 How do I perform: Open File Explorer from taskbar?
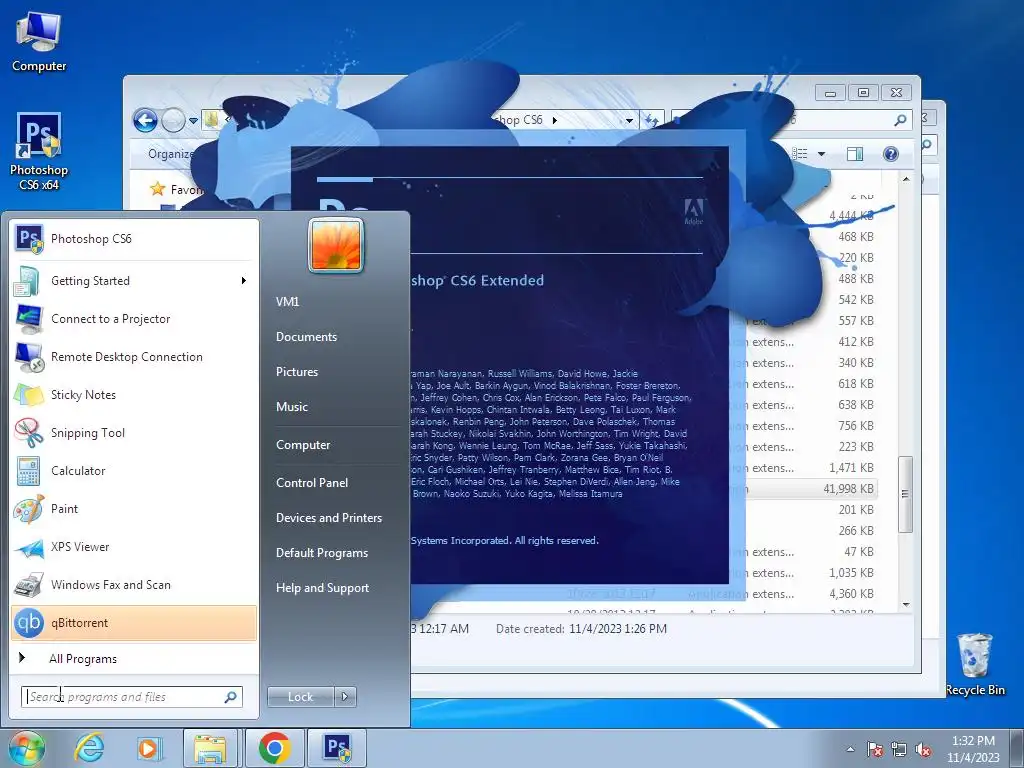tap(210, 748)
